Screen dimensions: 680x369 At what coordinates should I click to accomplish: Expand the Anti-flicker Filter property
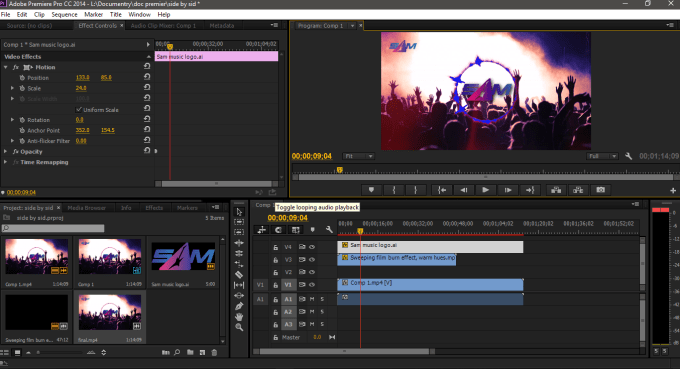pyautogui.click(x=13, y=141)
